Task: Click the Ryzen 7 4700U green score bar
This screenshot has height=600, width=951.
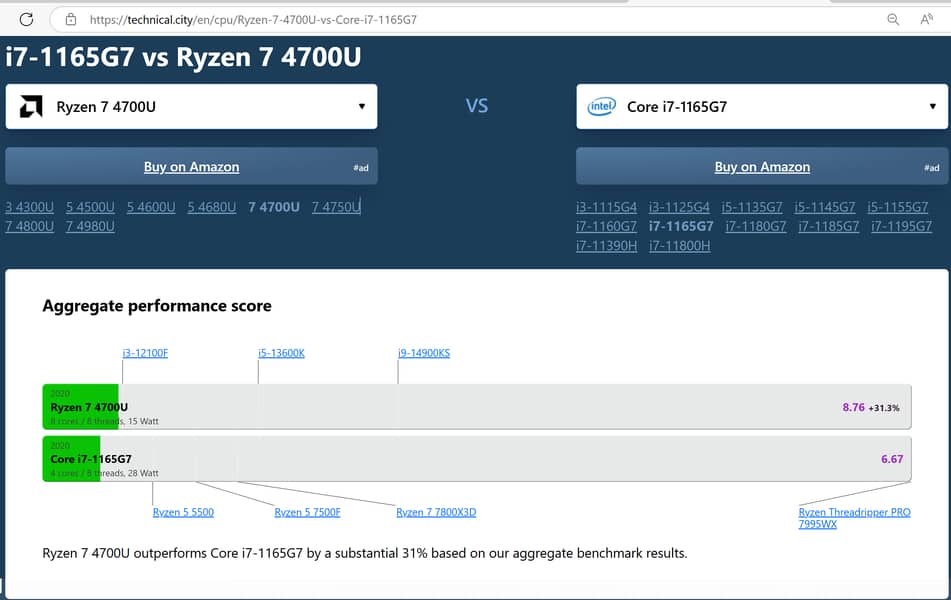Action: click(x=81, y=407)
